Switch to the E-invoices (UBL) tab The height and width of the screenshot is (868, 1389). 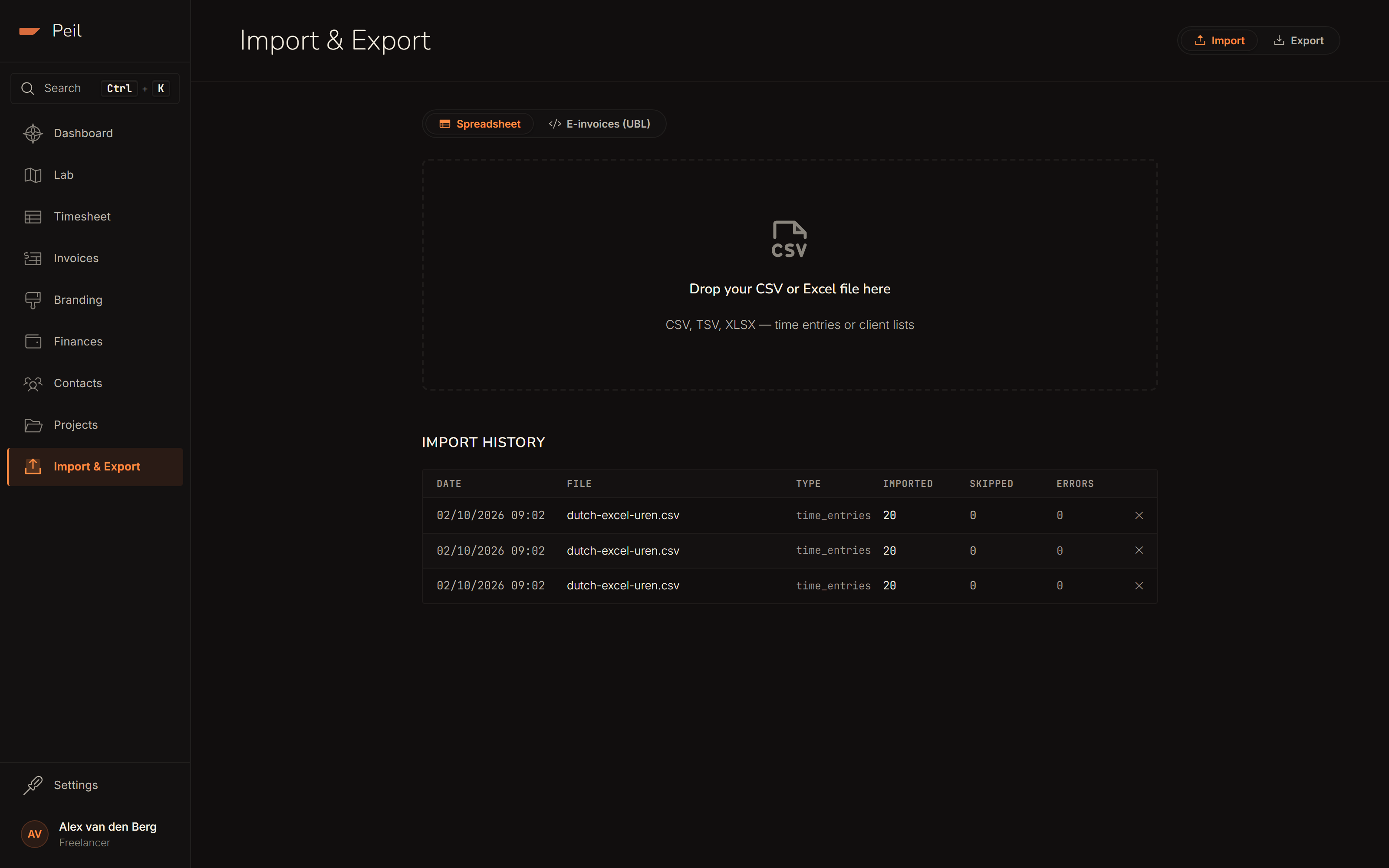click(599, 124)
